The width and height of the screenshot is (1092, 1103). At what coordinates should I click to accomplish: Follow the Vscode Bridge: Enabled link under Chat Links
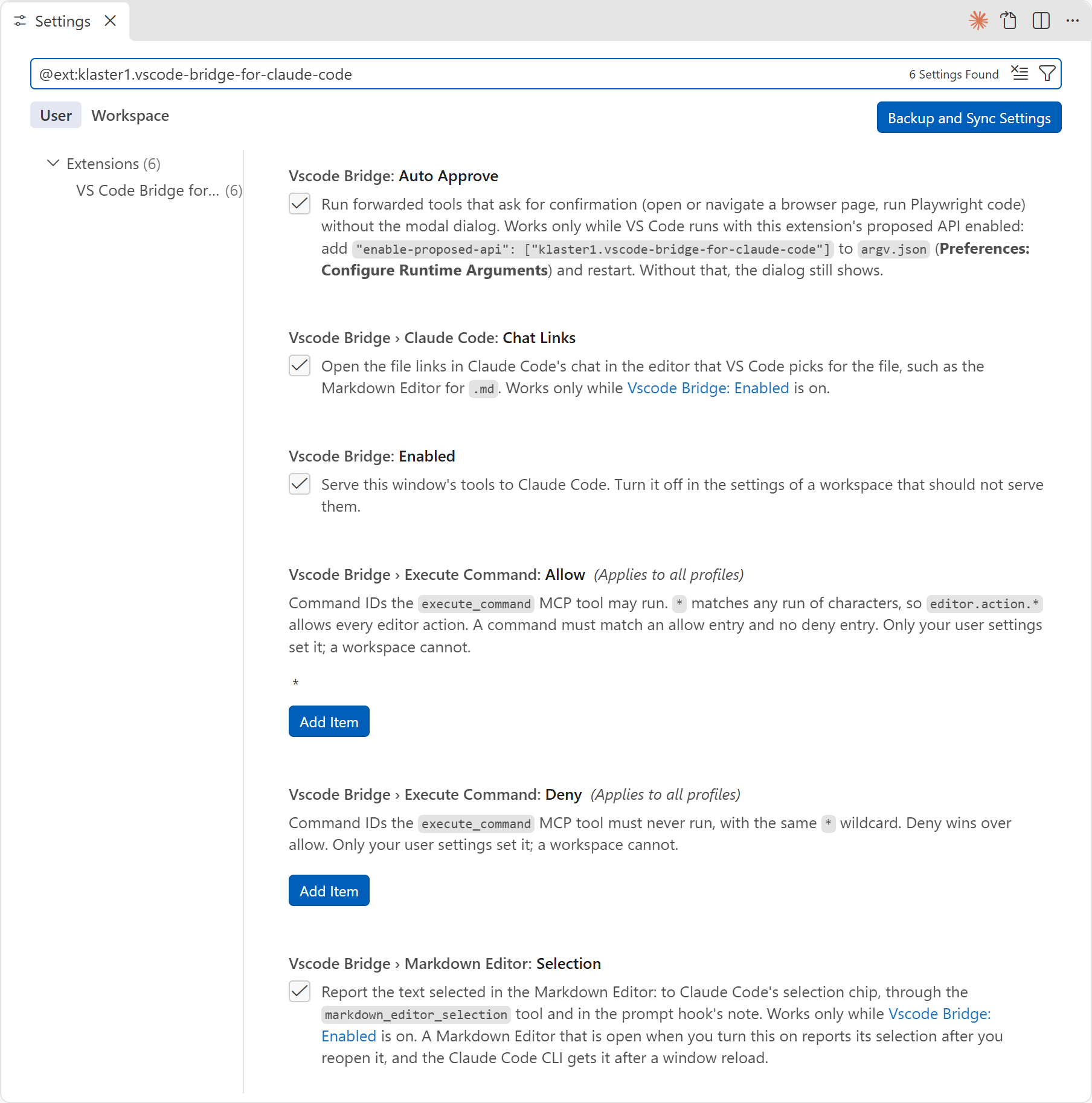[x=708, y=388]
